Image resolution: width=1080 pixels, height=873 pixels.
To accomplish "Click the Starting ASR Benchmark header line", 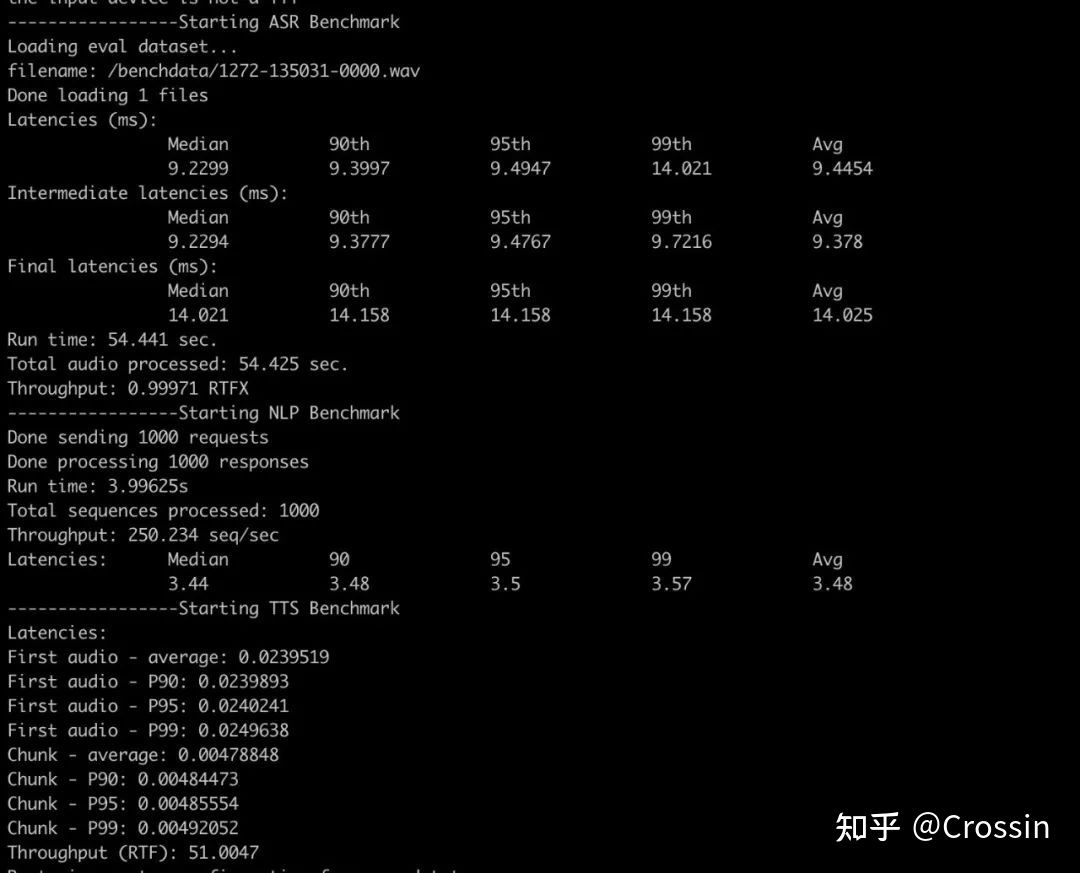I will [203, 22].
